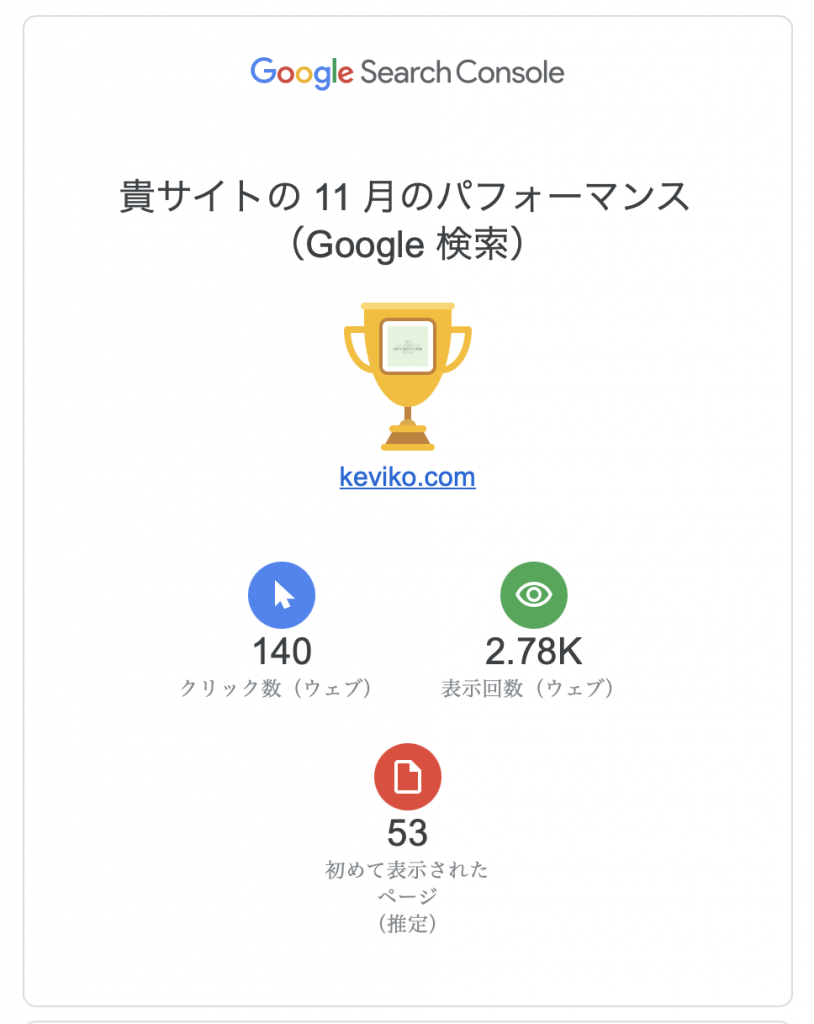Click the Google Search Console logo
The width and height of the screenshot is (814, 1024).
407,72
